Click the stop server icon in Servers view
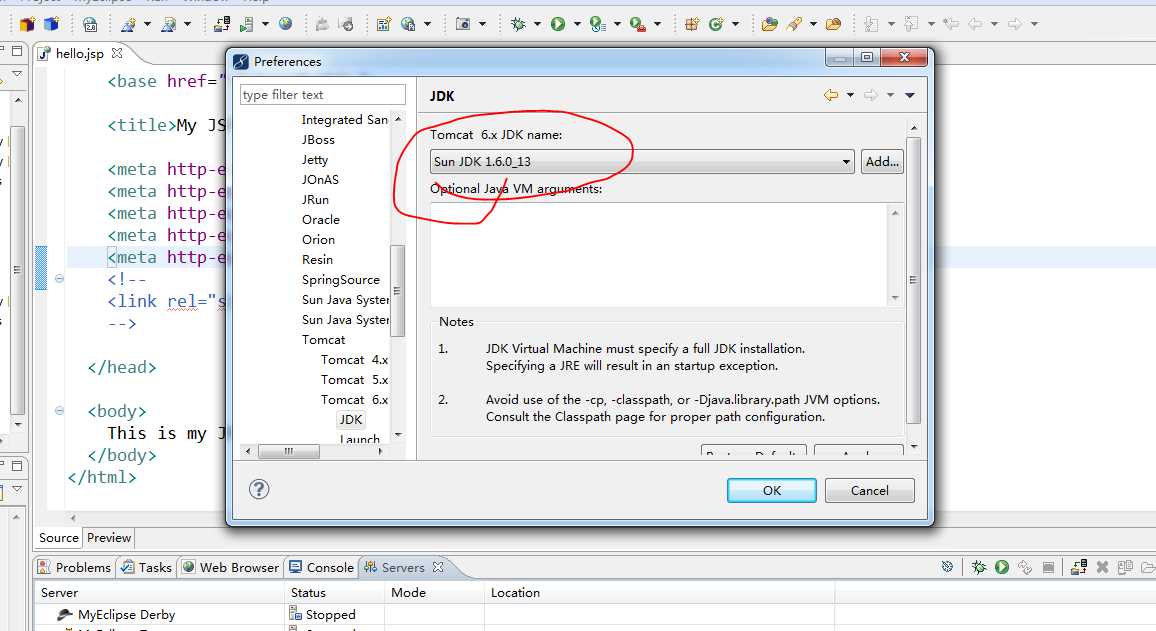 tap(1048, 567)
